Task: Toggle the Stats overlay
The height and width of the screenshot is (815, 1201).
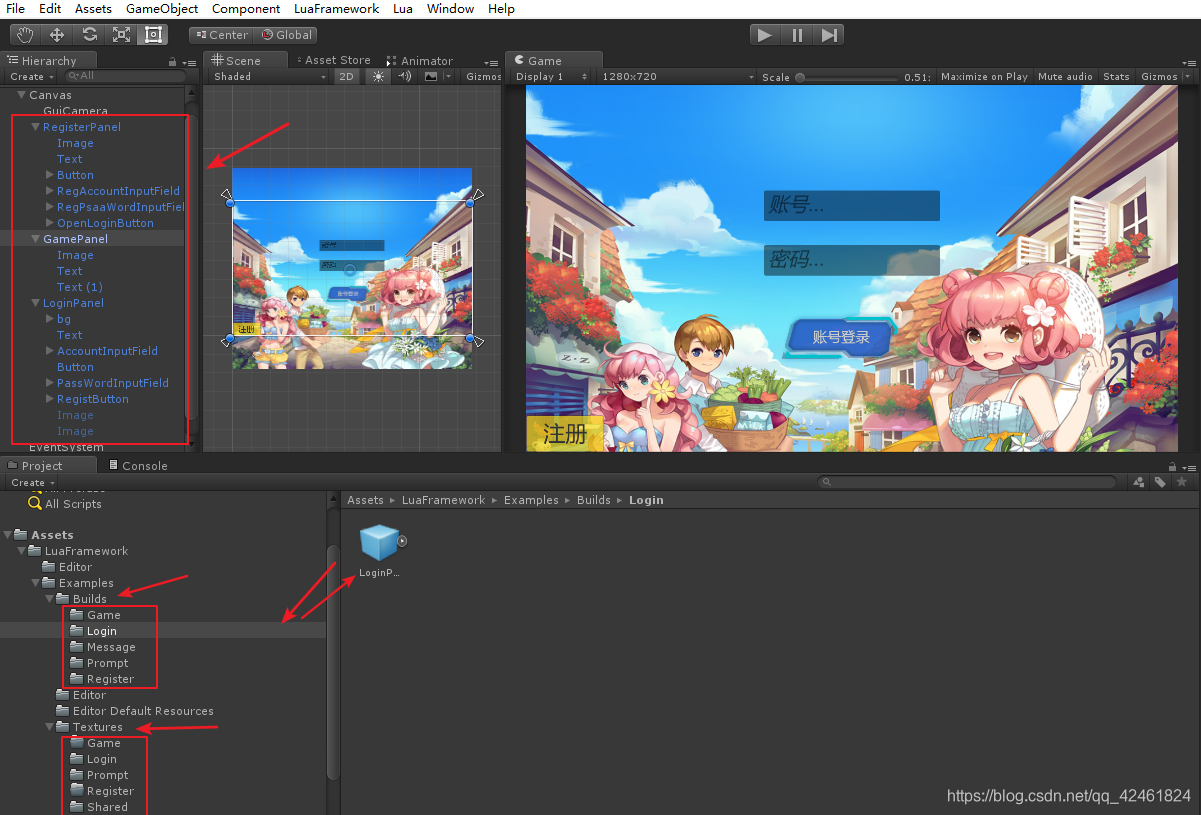Action: [x=1116, y=76]
